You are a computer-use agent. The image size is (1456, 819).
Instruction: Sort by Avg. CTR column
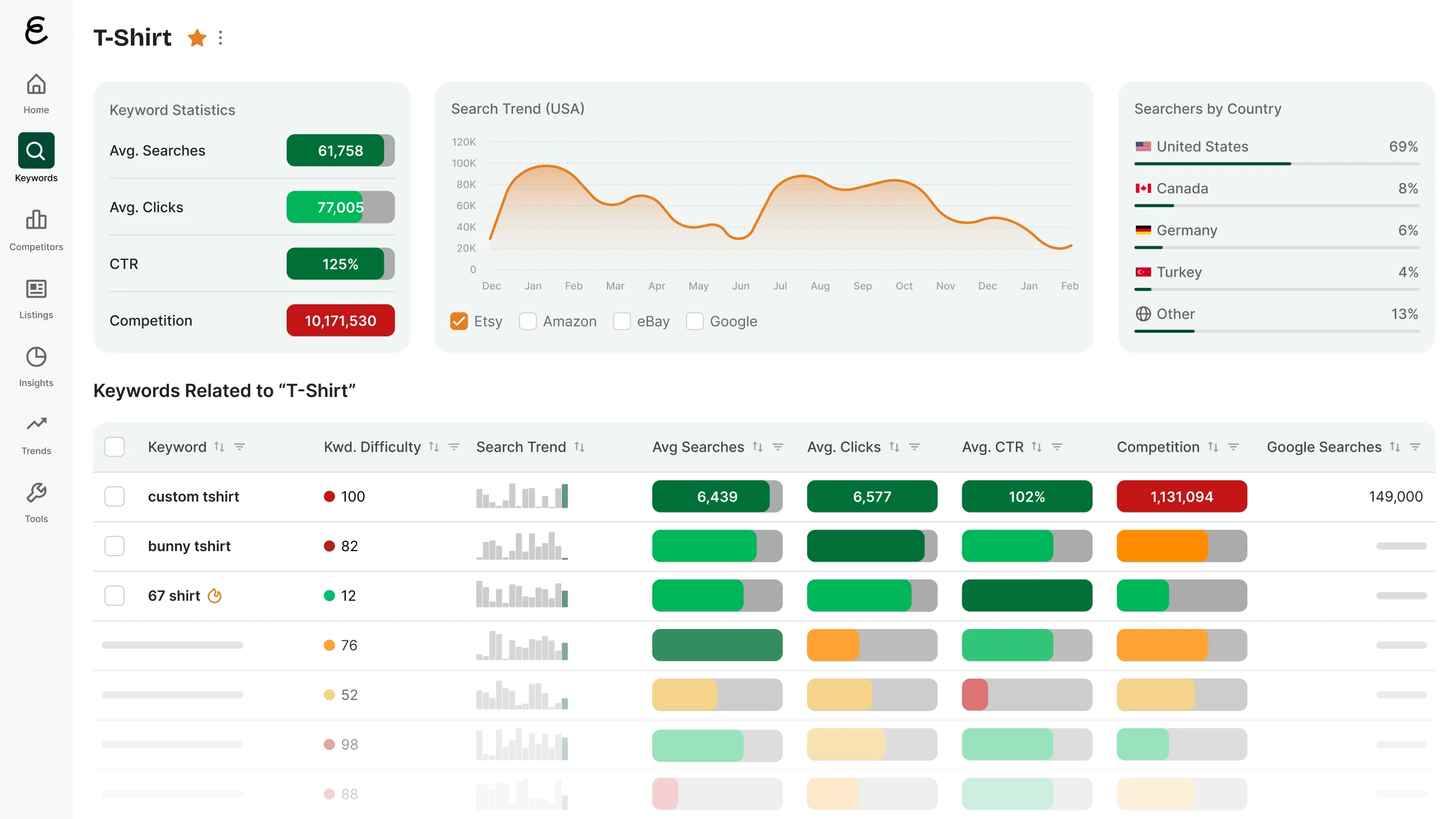1037,447
